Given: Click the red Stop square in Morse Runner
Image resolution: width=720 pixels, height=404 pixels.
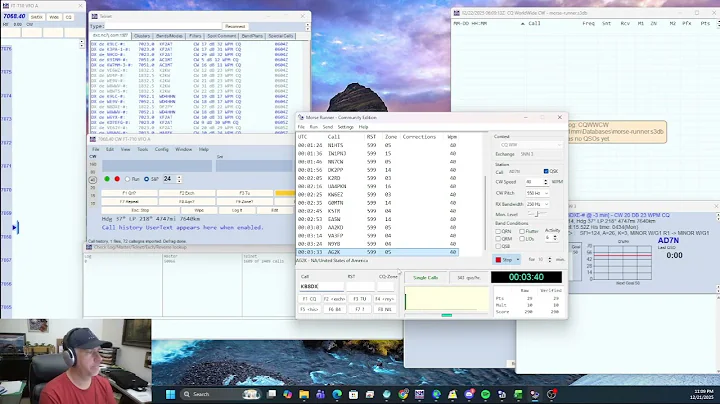Looking at the screenshot, I should click(498, 260).
